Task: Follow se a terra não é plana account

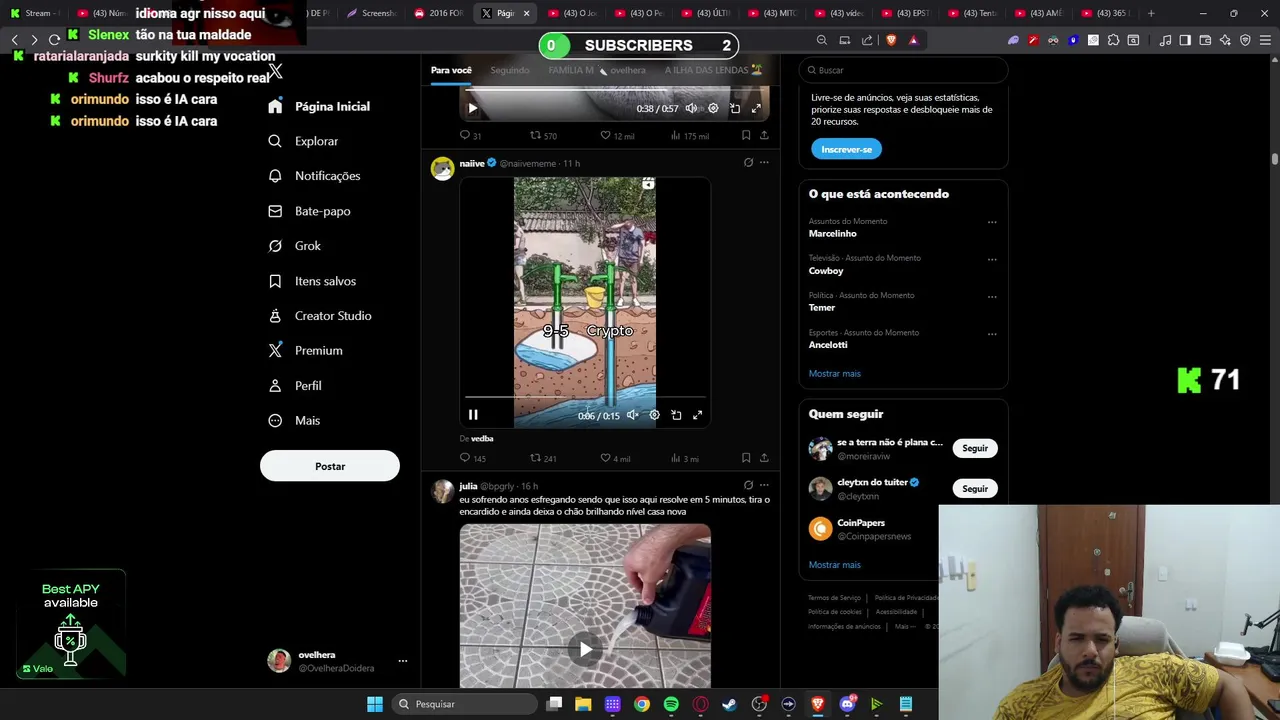Action: click(x=975, y=448)
